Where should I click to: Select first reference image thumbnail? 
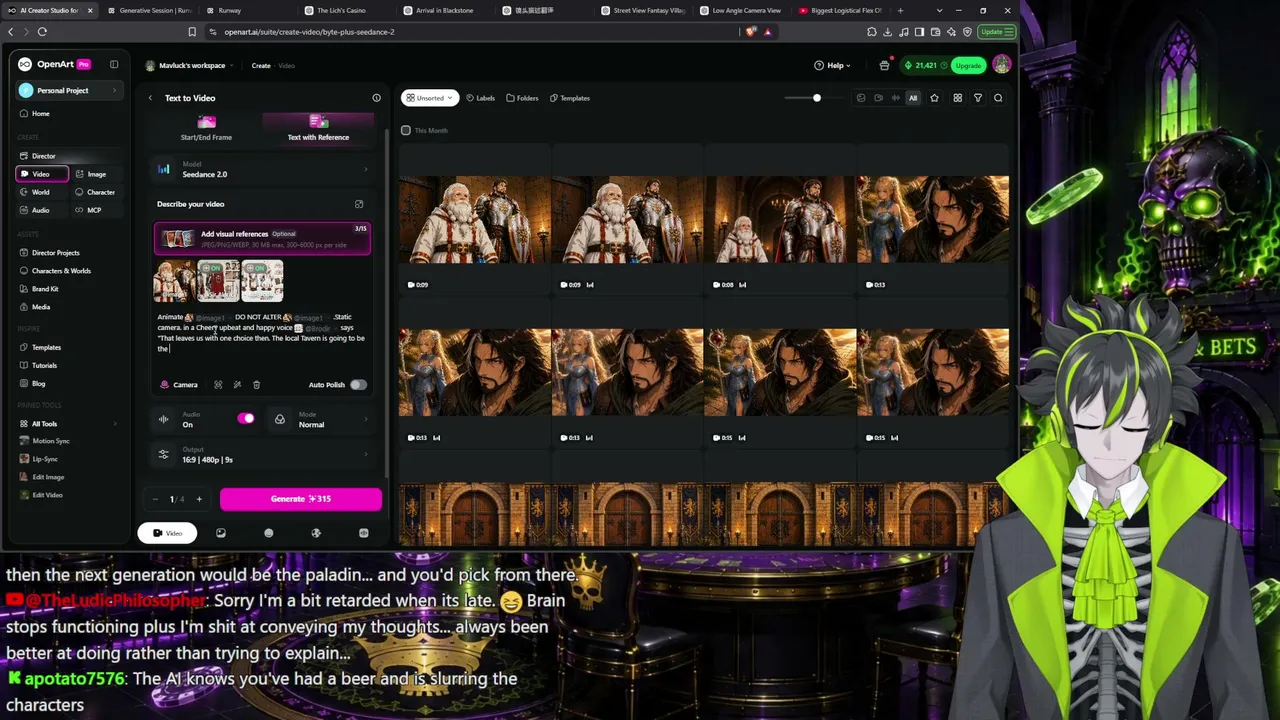pos(174,281)
